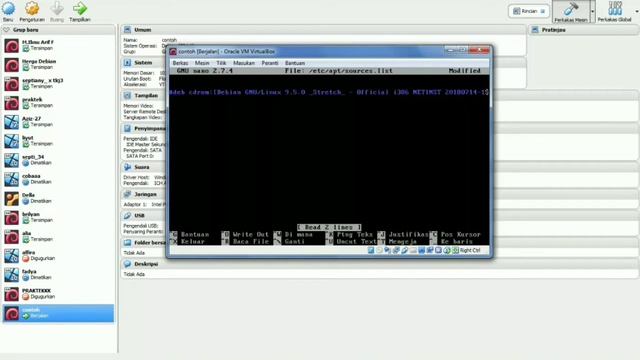Click the Keluar shortcut label in nano
Screen dimensions: 640x360
click(193, 242)
